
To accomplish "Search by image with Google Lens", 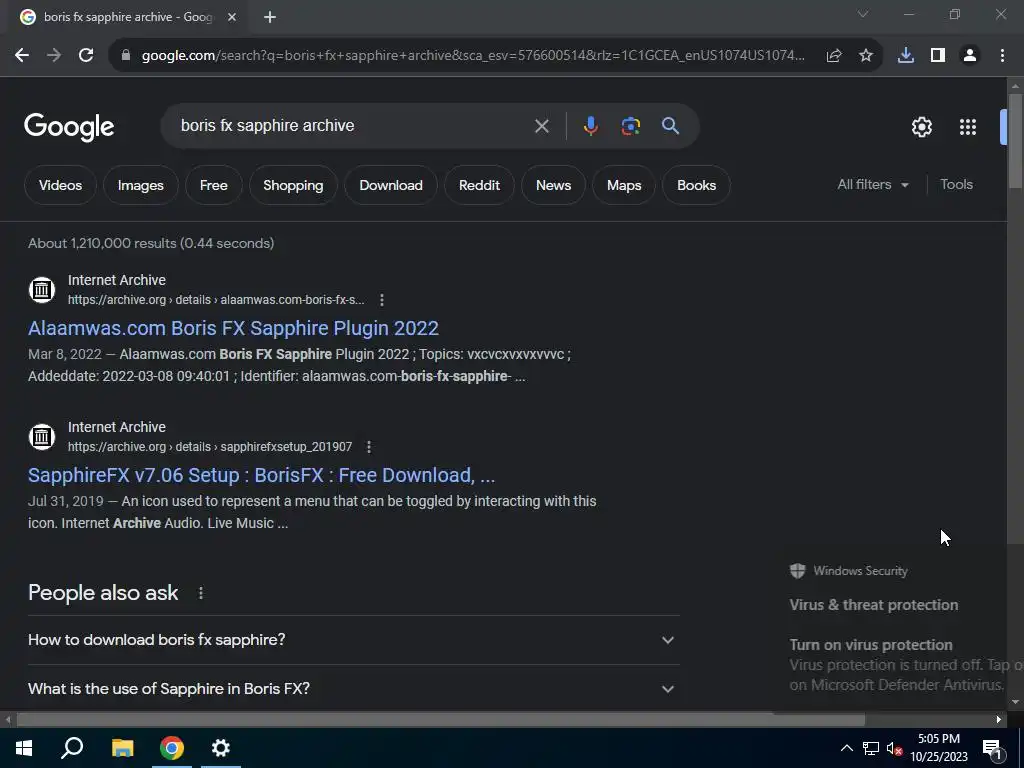I will pos(631,126).
